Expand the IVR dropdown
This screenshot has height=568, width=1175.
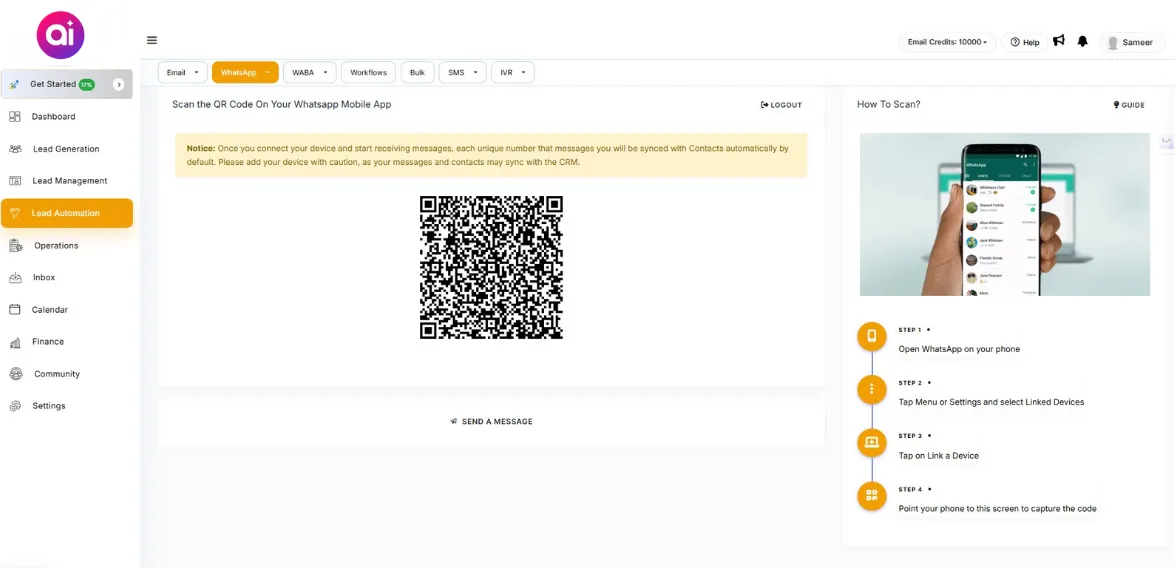point(512,73)
